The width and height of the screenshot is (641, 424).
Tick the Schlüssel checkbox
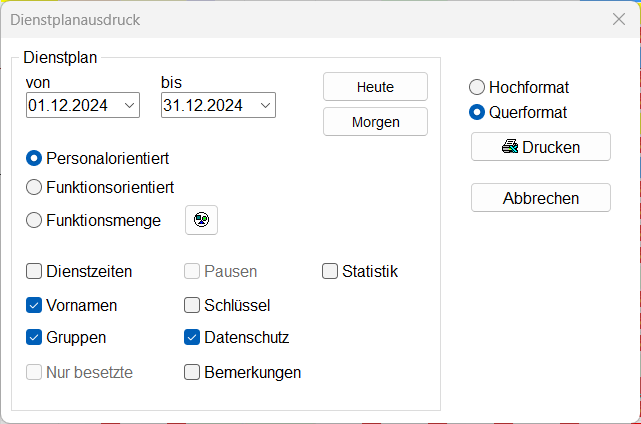pyautogui.click(x=193, y=305)
